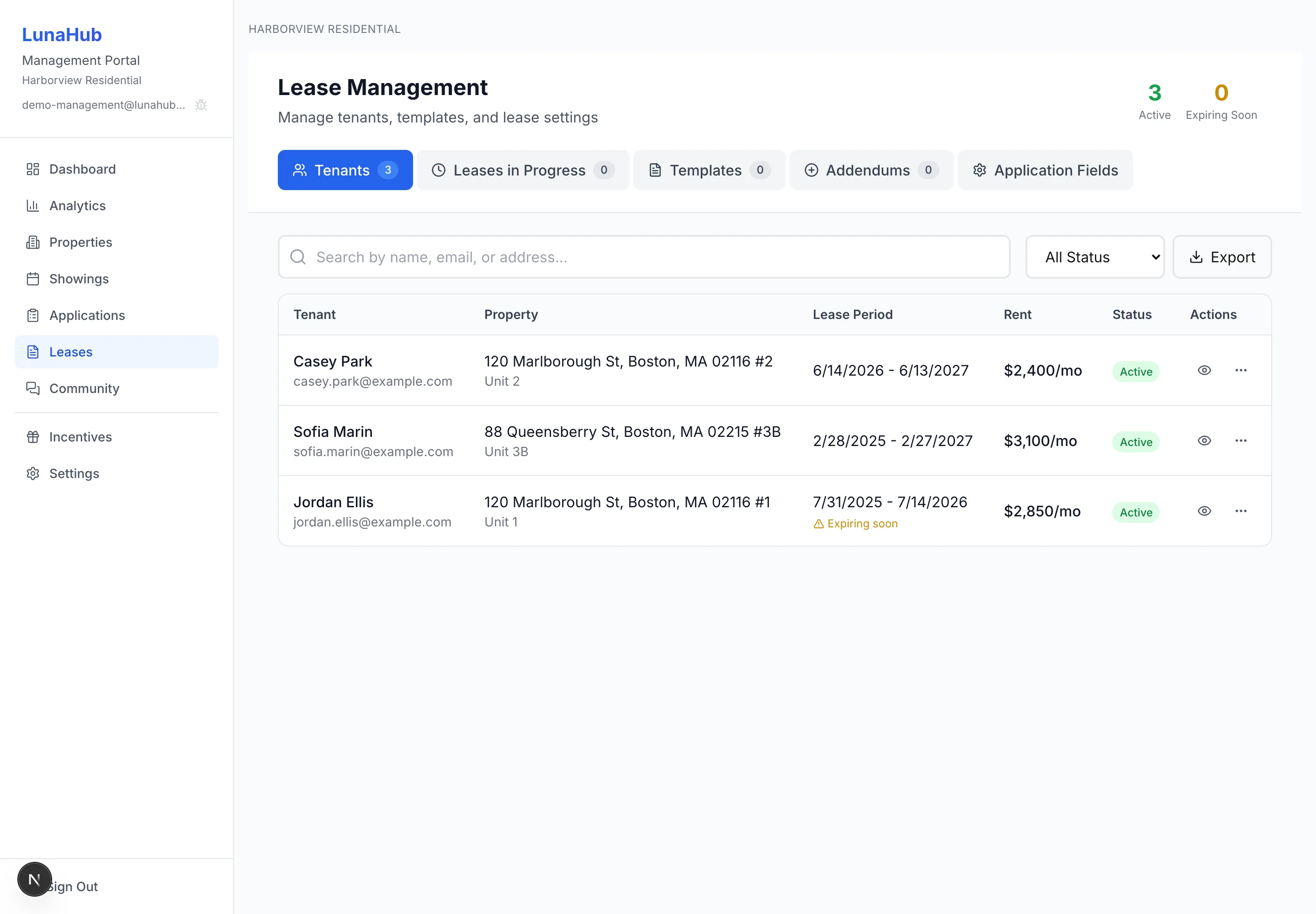Screen dimensions: 1316x914
Task: Click the Dashboard grid icon in sidebar
Action: [x=32, y=169]
